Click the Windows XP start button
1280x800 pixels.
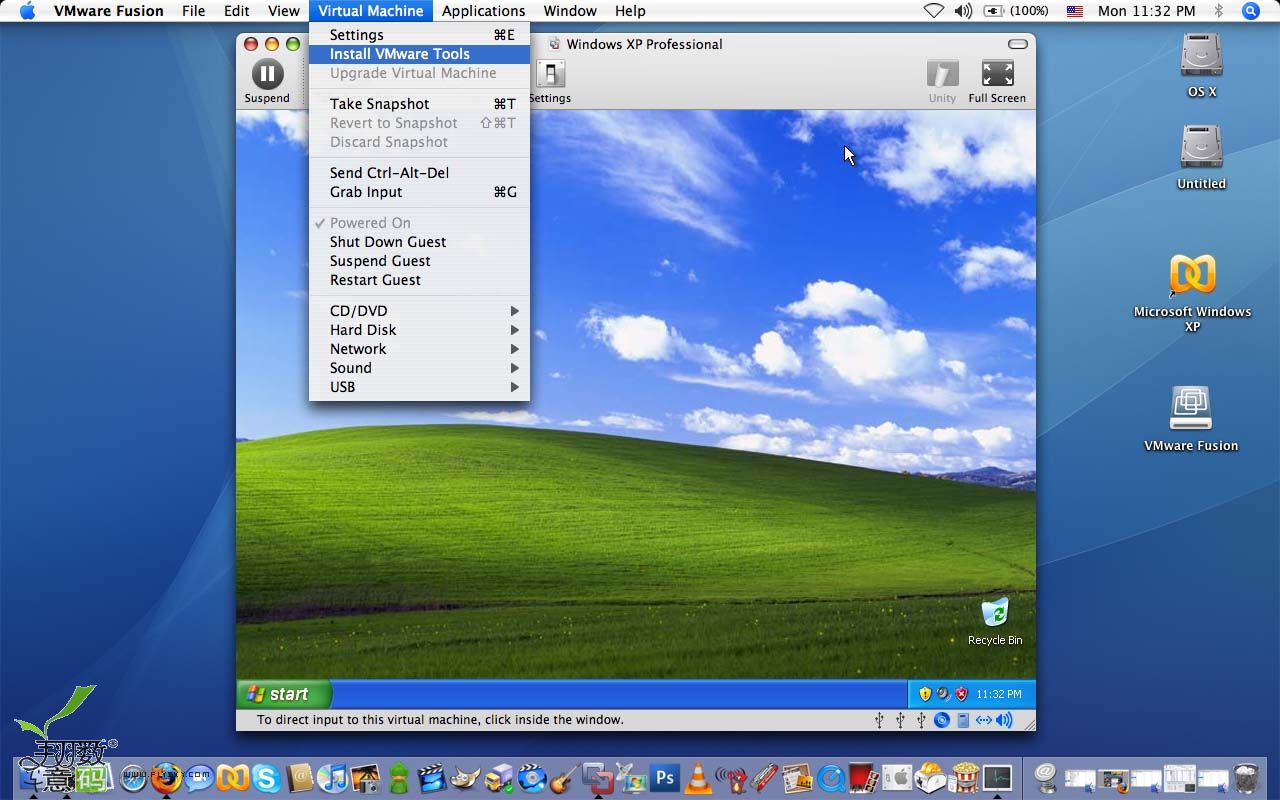pos(284,694)
